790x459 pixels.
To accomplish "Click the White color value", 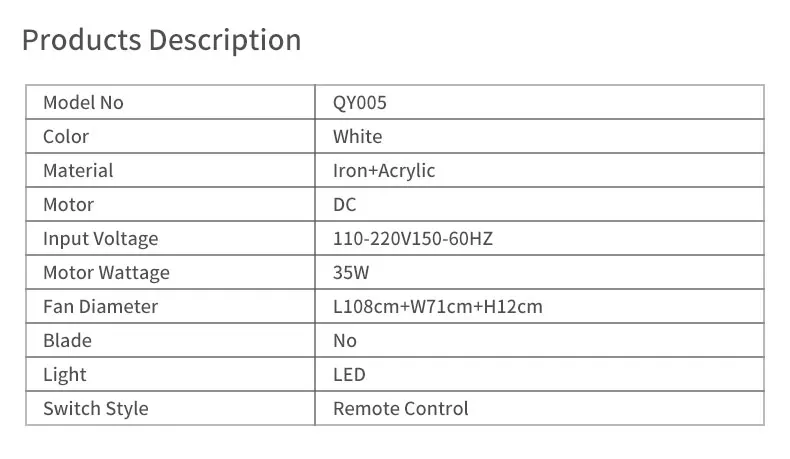I will pos(357,136).
